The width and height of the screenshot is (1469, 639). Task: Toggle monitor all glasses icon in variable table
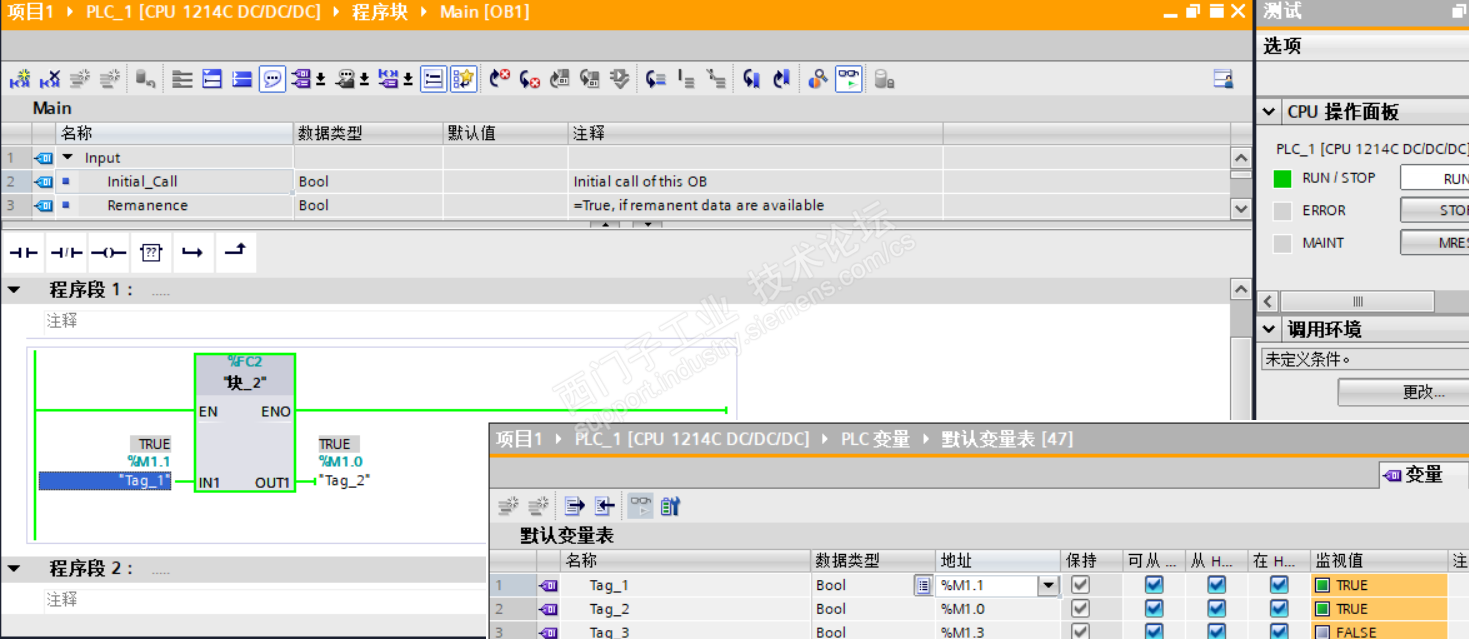point(641,506)
